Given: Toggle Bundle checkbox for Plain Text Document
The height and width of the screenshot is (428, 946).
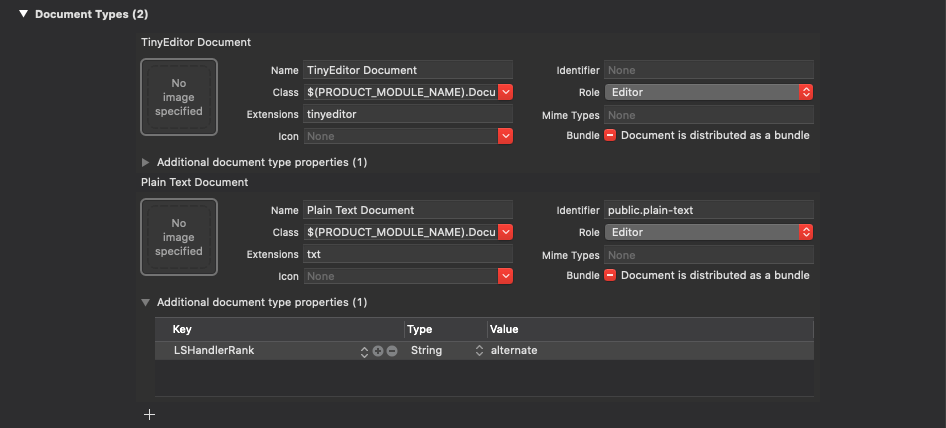Looking at the screenshot, I should [x=610, y=275].
